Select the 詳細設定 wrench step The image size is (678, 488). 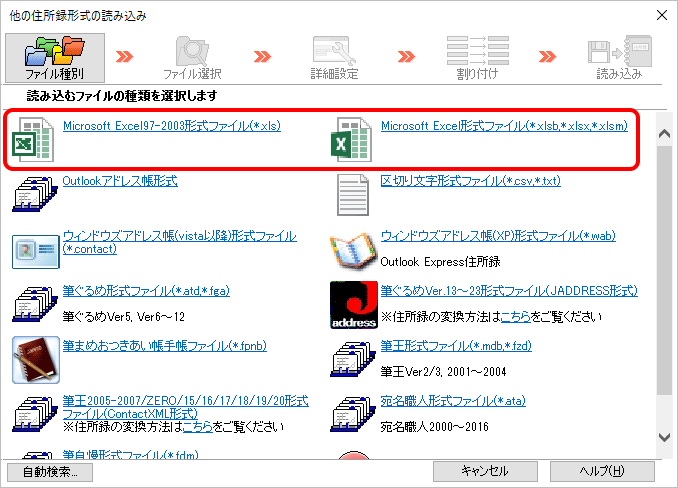coord(334,58)
